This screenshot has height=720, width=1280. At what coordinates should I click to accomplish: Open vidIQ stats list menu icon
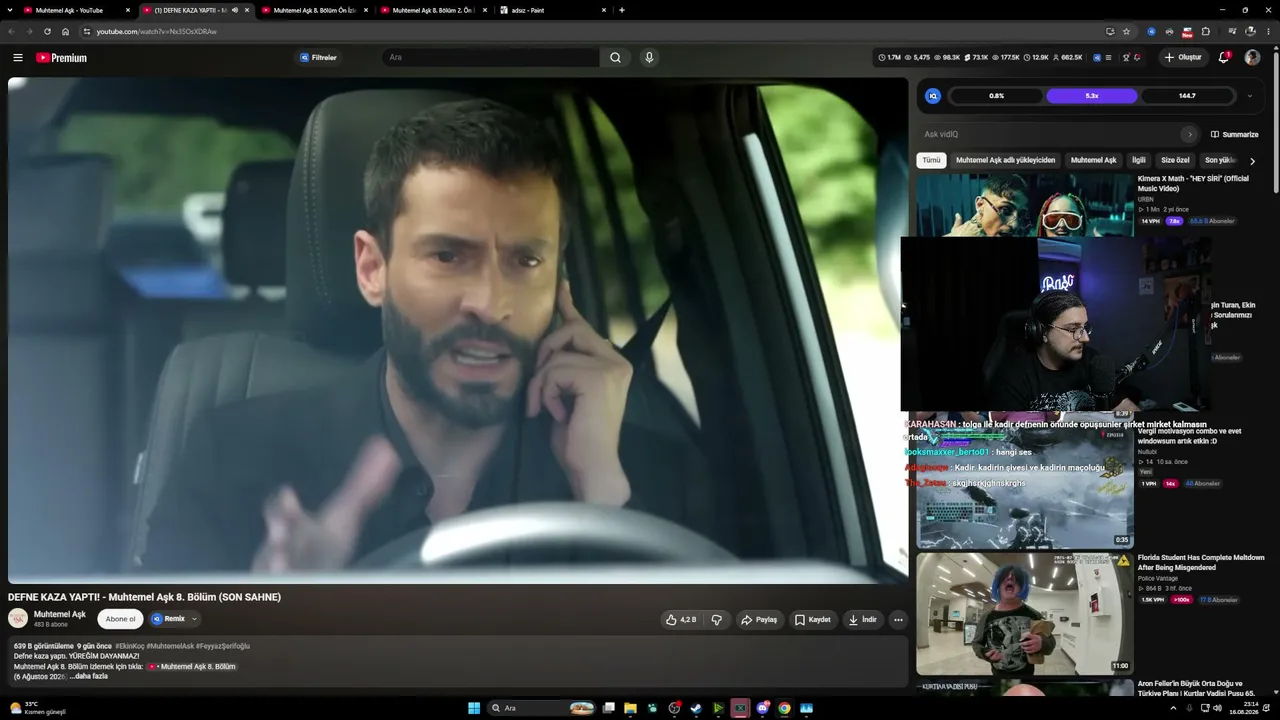pyautogui.click(x=1108, y=58)
